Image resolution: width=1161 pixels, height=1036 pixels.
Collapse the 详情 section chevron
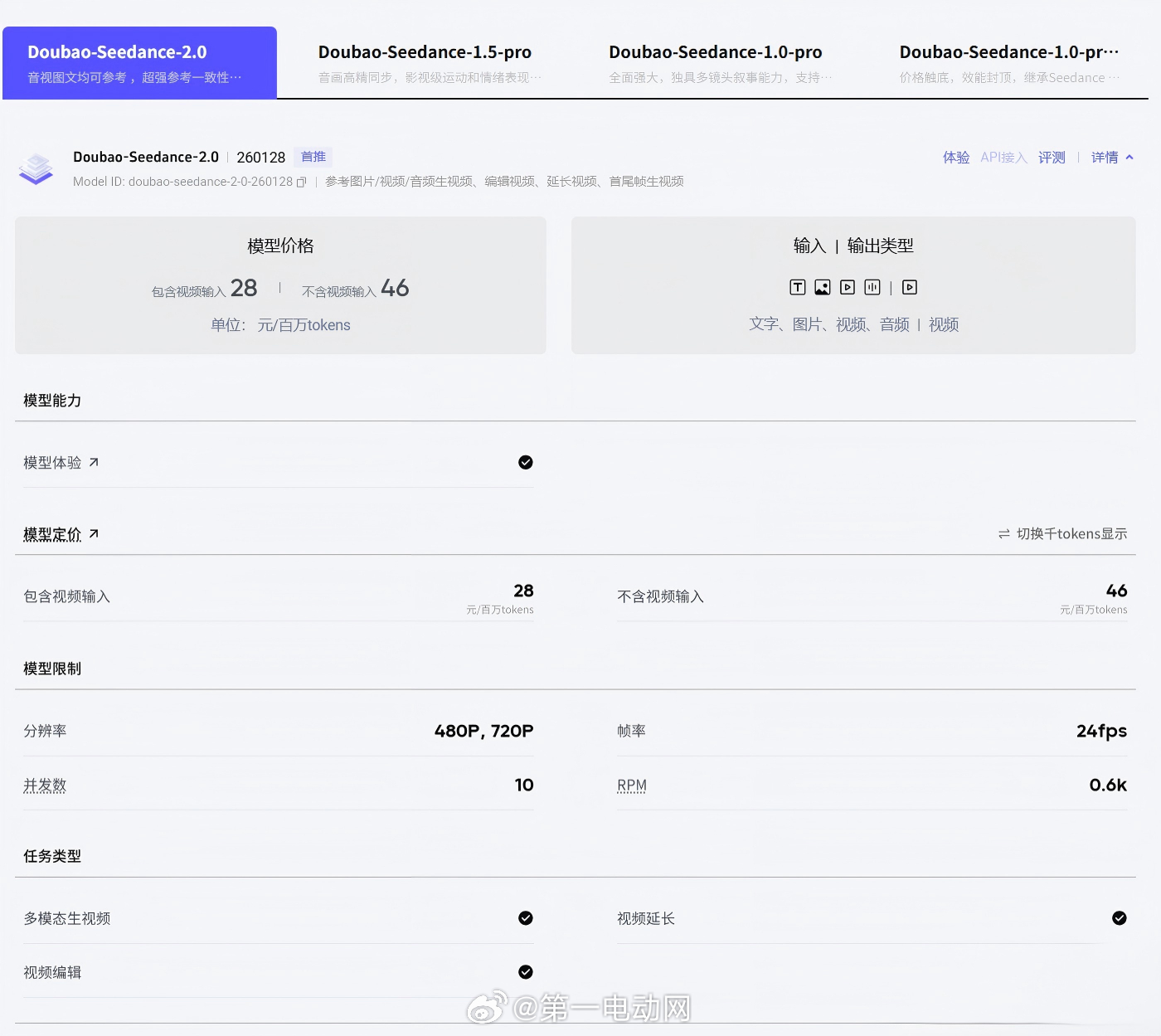[1129, 157]
